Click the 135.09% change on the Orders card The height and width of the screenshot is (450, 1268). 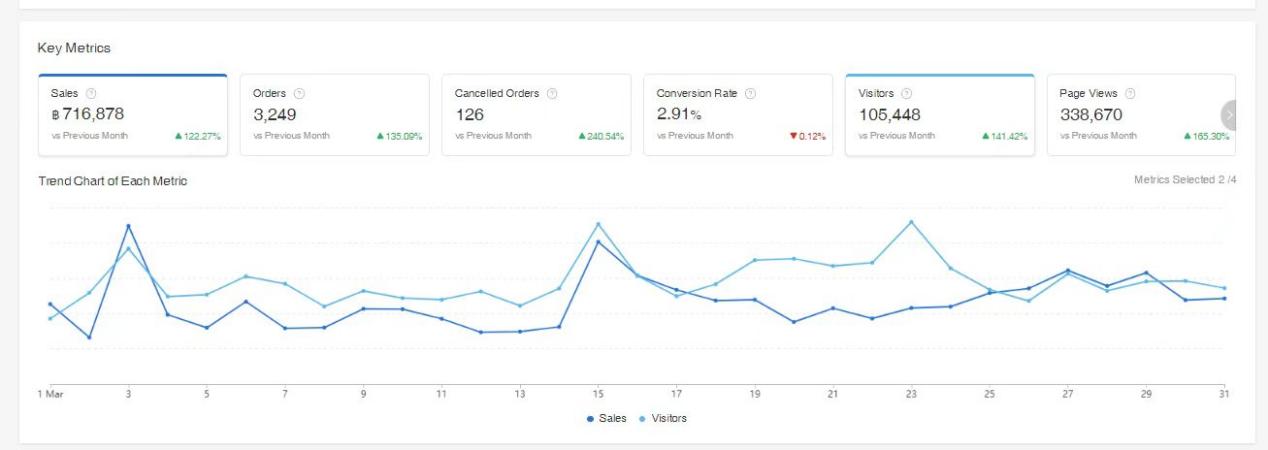coord(402,137)
